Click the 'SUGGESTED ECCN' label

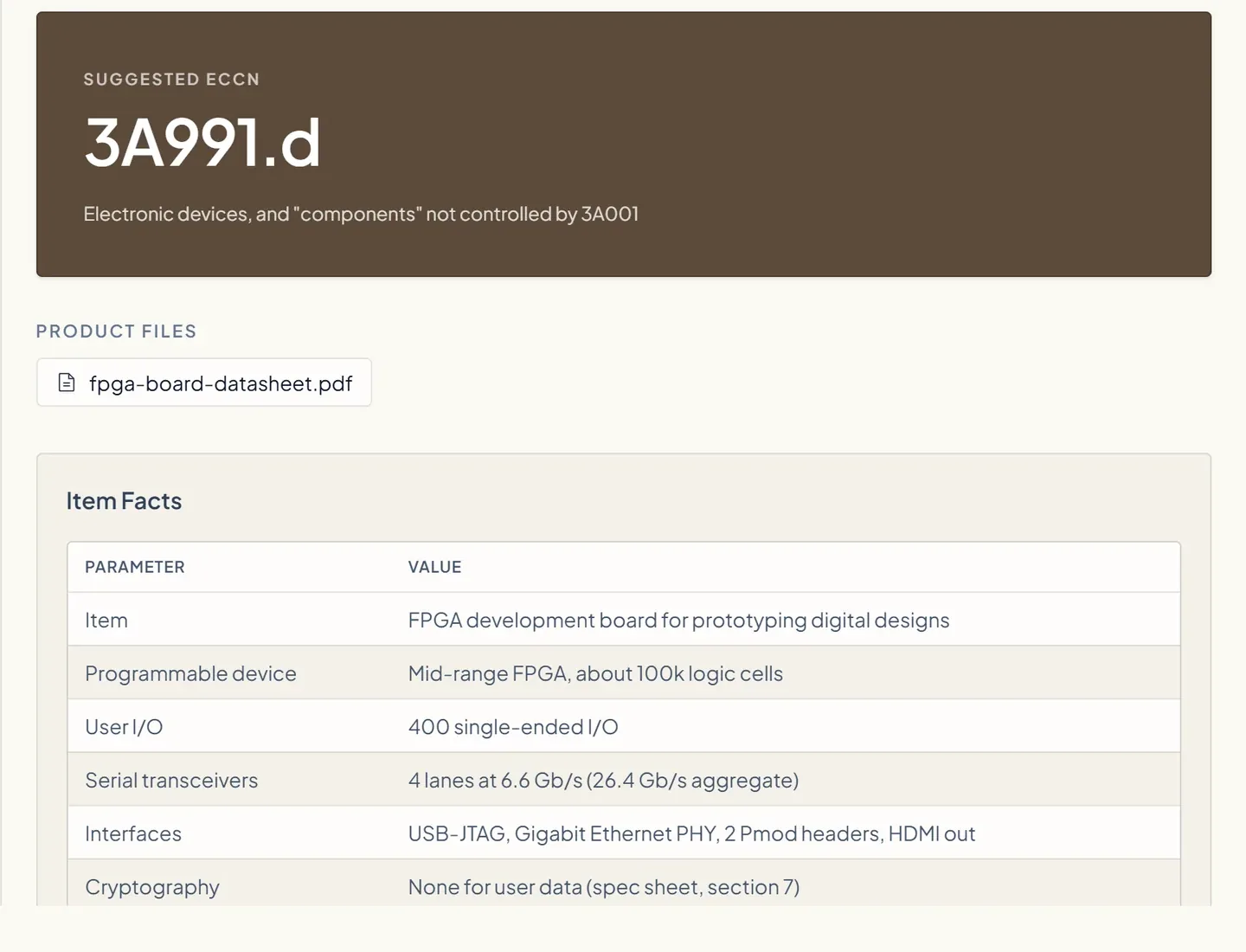pyautogui.click(x=171, y=79)
